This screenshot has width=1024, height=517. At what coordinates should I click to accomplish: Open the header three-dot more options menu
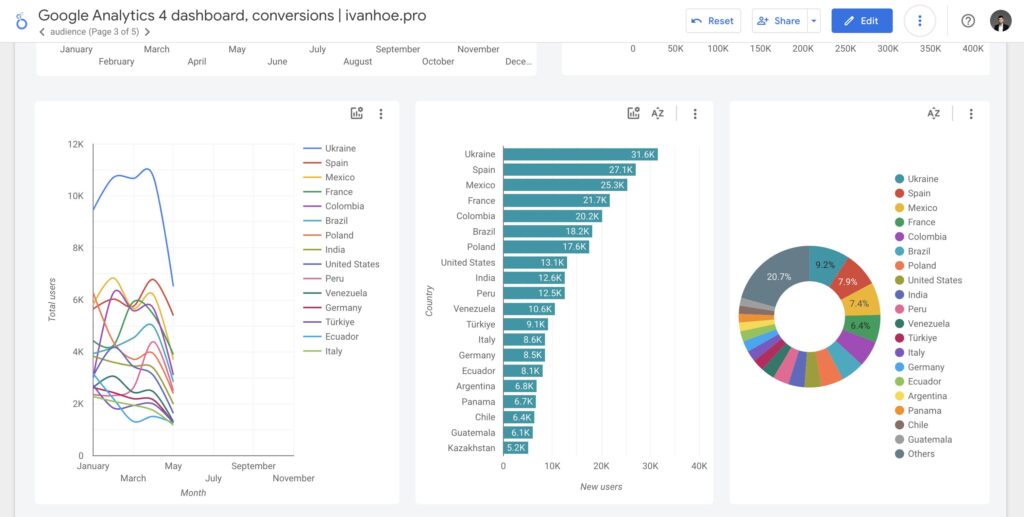(919, 21)
